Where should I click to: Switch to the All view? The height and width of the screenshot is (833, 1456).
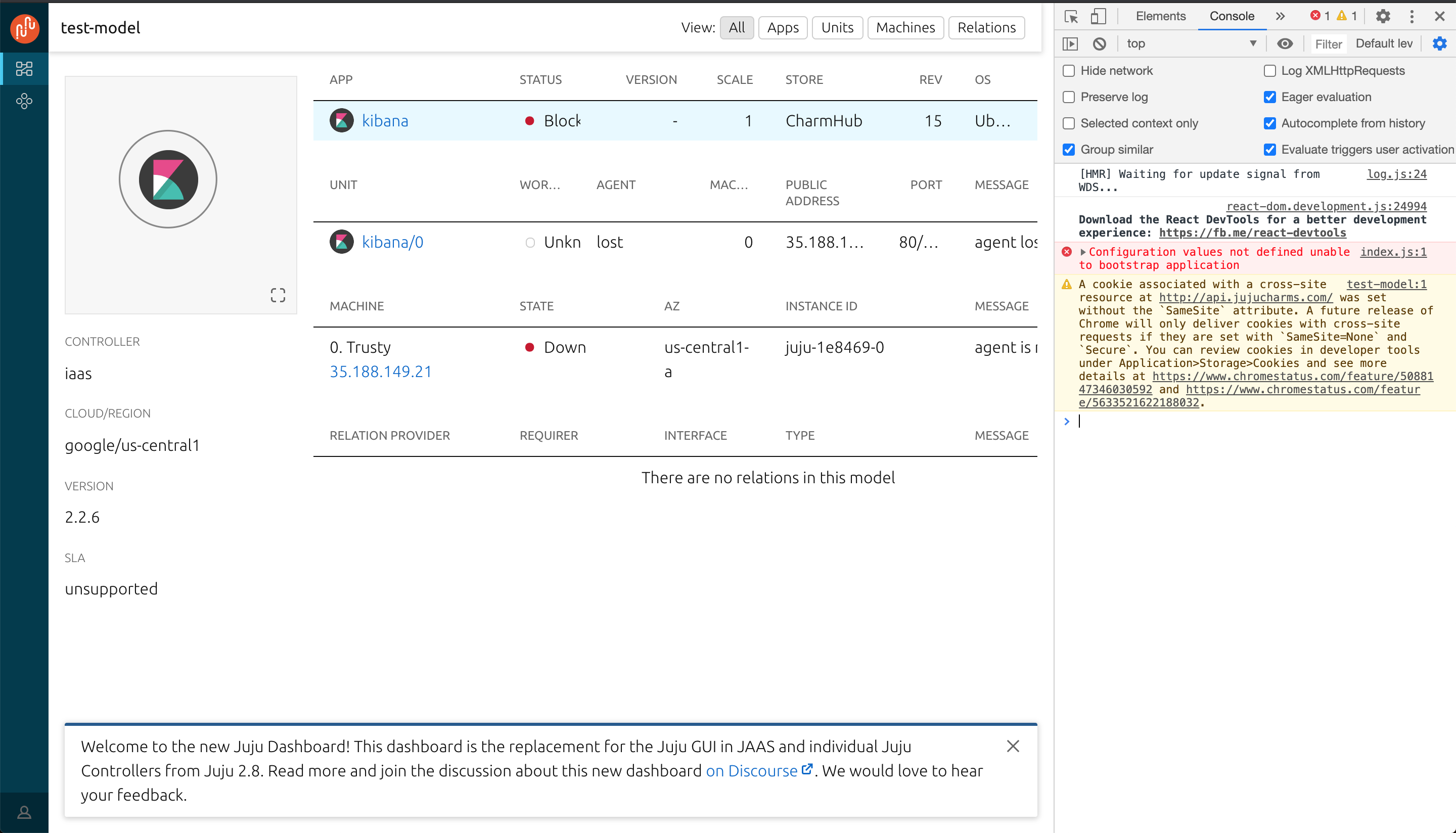737,27
